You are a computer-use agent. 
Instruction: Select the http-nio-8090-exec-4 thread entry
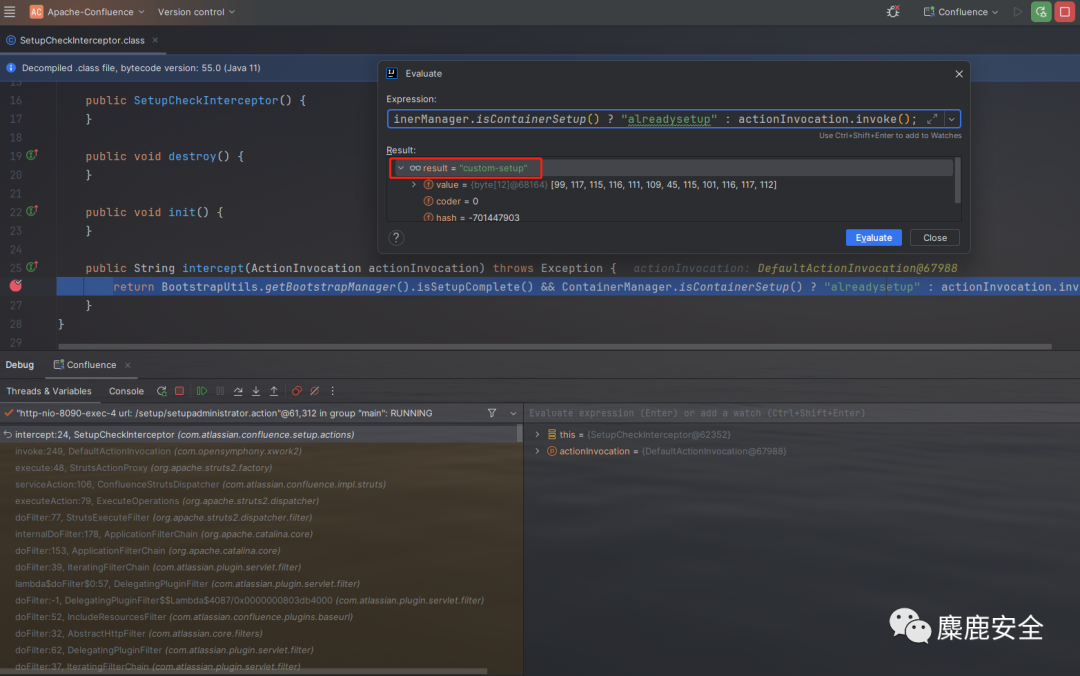pos(225,413)
